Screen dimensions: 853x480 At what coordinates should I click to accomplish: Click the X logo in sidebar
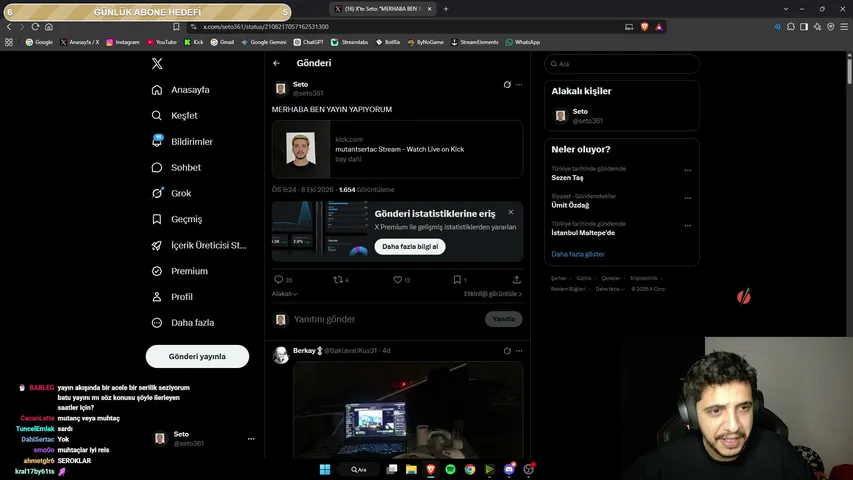[x=157, y=64]
